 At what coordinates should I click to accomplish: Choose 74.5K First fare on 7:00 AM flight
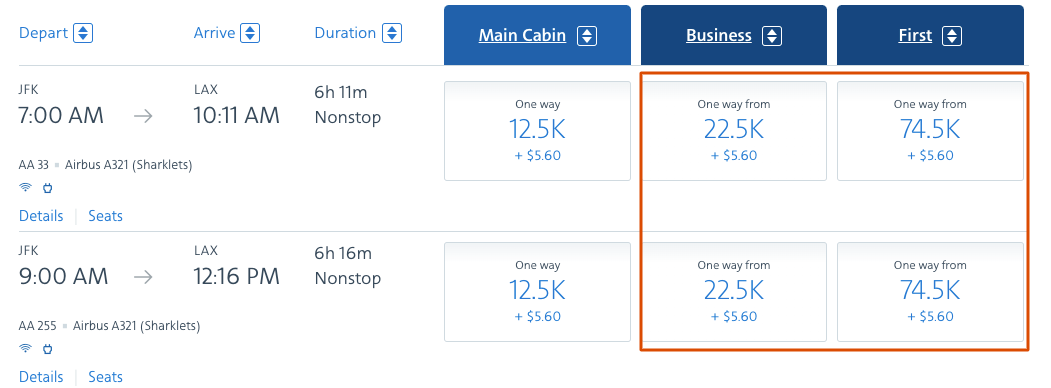tap(930, 131)
